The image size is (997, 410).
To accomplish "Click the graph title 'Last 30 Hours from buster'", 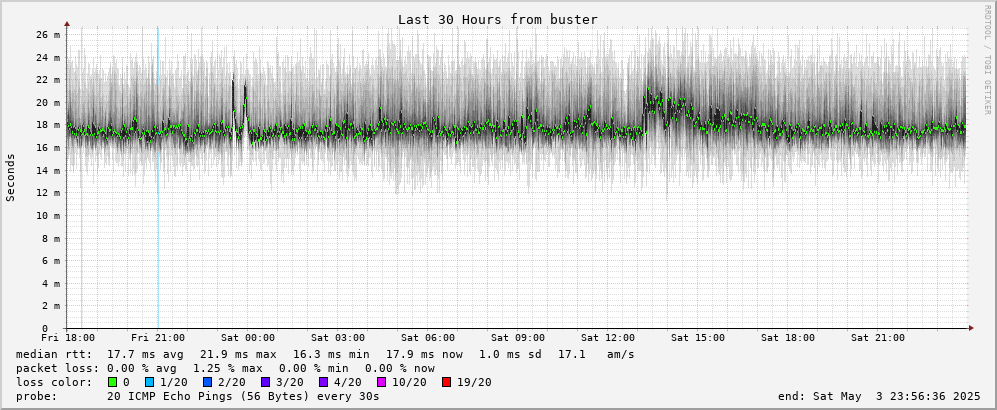I will click(498, 20).
